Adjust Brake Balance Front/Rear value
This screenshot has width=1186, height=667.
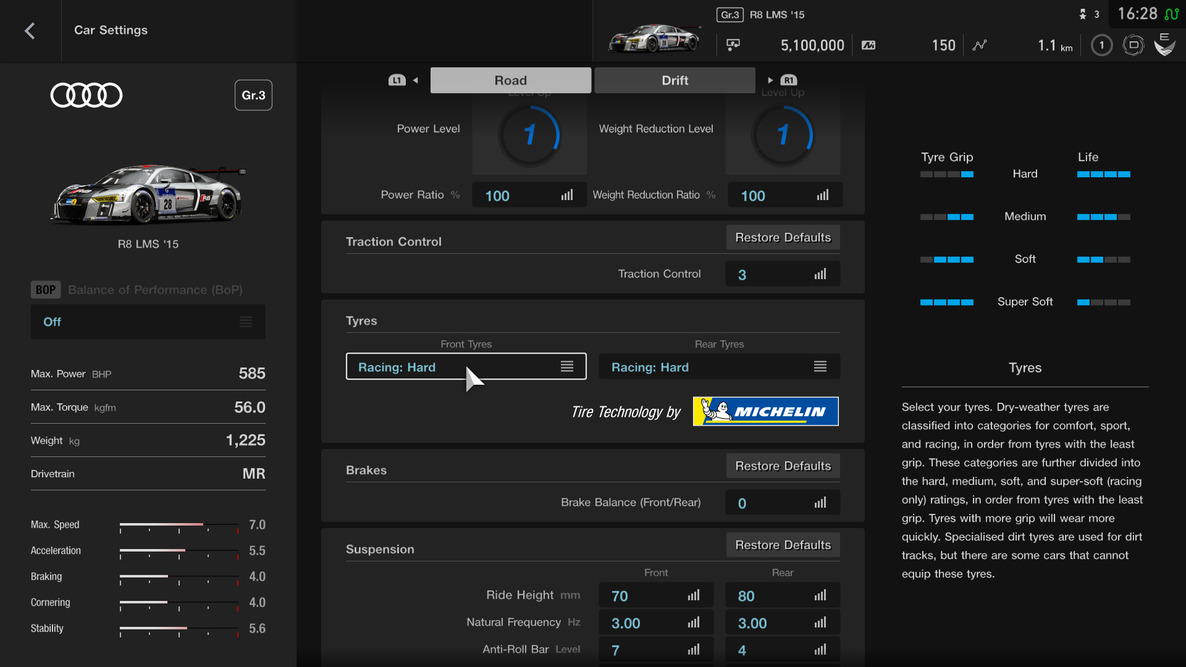782,503
